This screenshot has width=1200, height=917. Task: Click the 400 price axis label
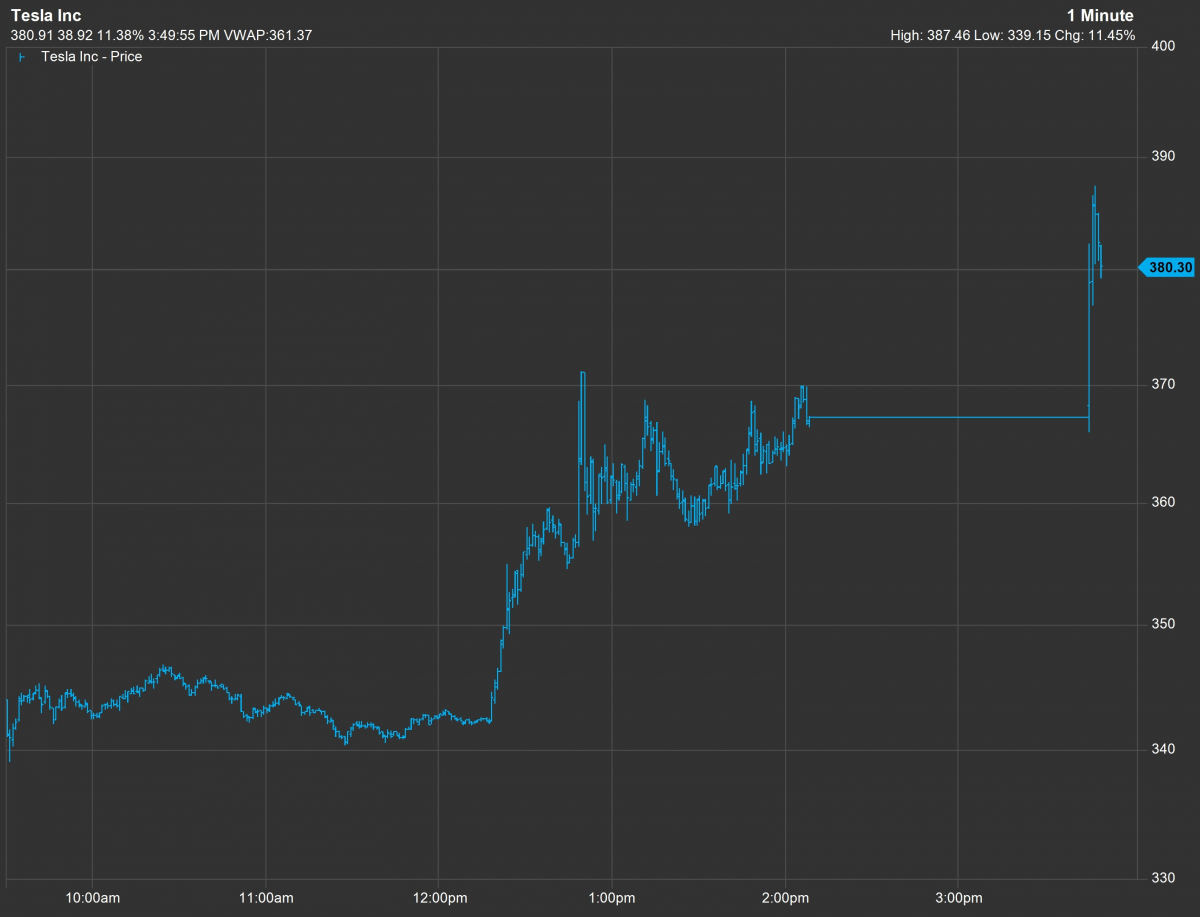[1161, 46]
